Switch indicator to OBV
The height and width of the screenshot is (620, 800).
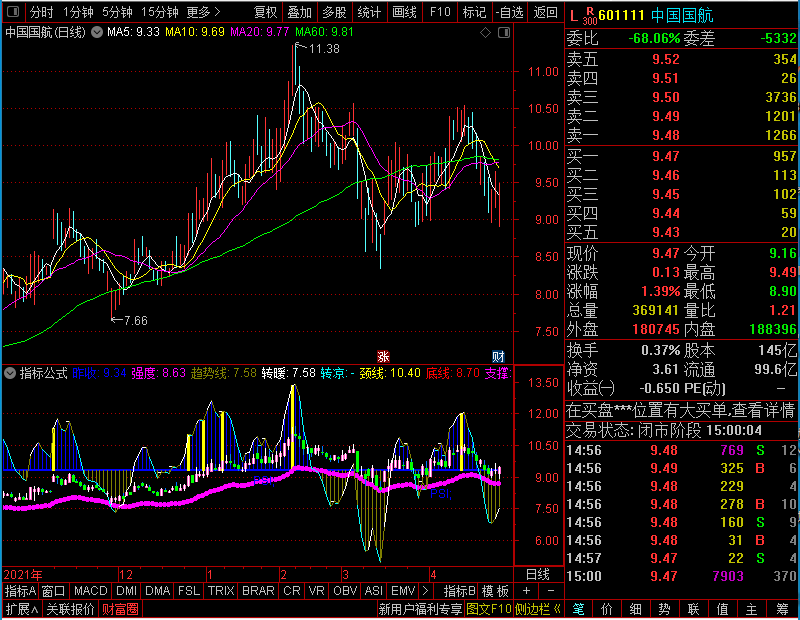pyautogui.click(x=345, y=590)
